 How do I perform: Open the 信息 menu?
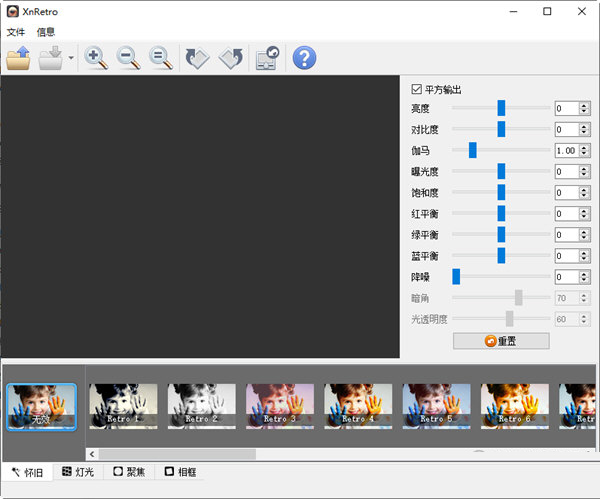pos(46,32)
